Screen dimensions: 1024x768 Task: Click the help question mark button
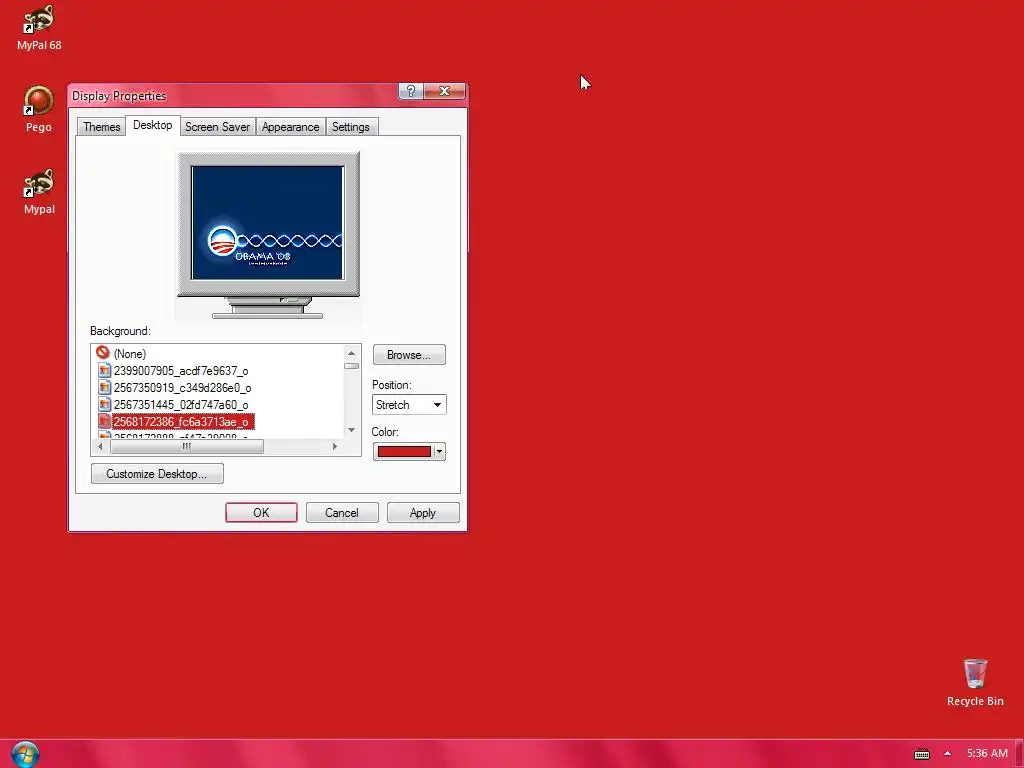[x=411, y=91]
